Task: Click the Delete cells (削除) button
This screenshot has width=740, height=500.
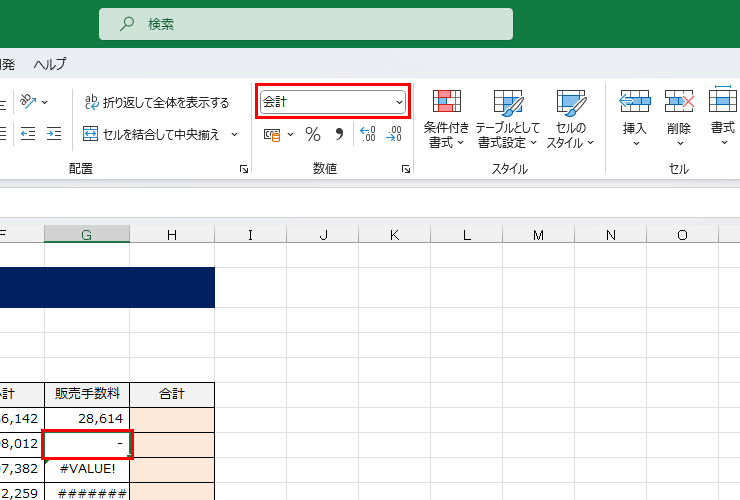Action: pos(679,119)
